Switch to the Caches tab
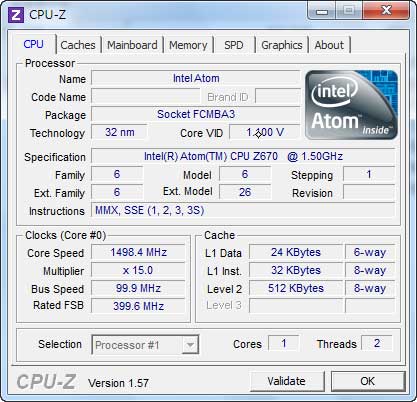Viewport: 417px width, 402px height. coord(78,45)
